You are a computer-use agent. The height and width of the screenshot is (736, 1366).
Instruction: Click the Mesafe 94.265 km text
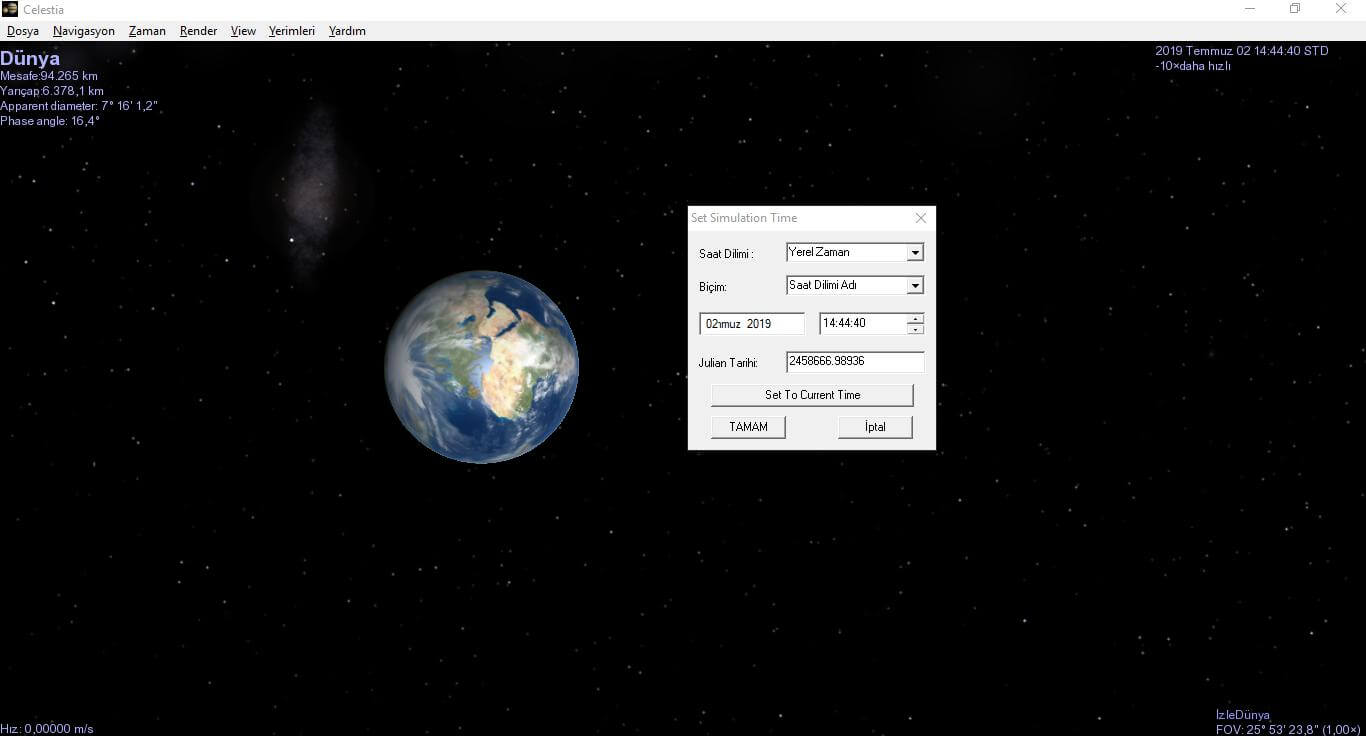click(x=49, y=76)
